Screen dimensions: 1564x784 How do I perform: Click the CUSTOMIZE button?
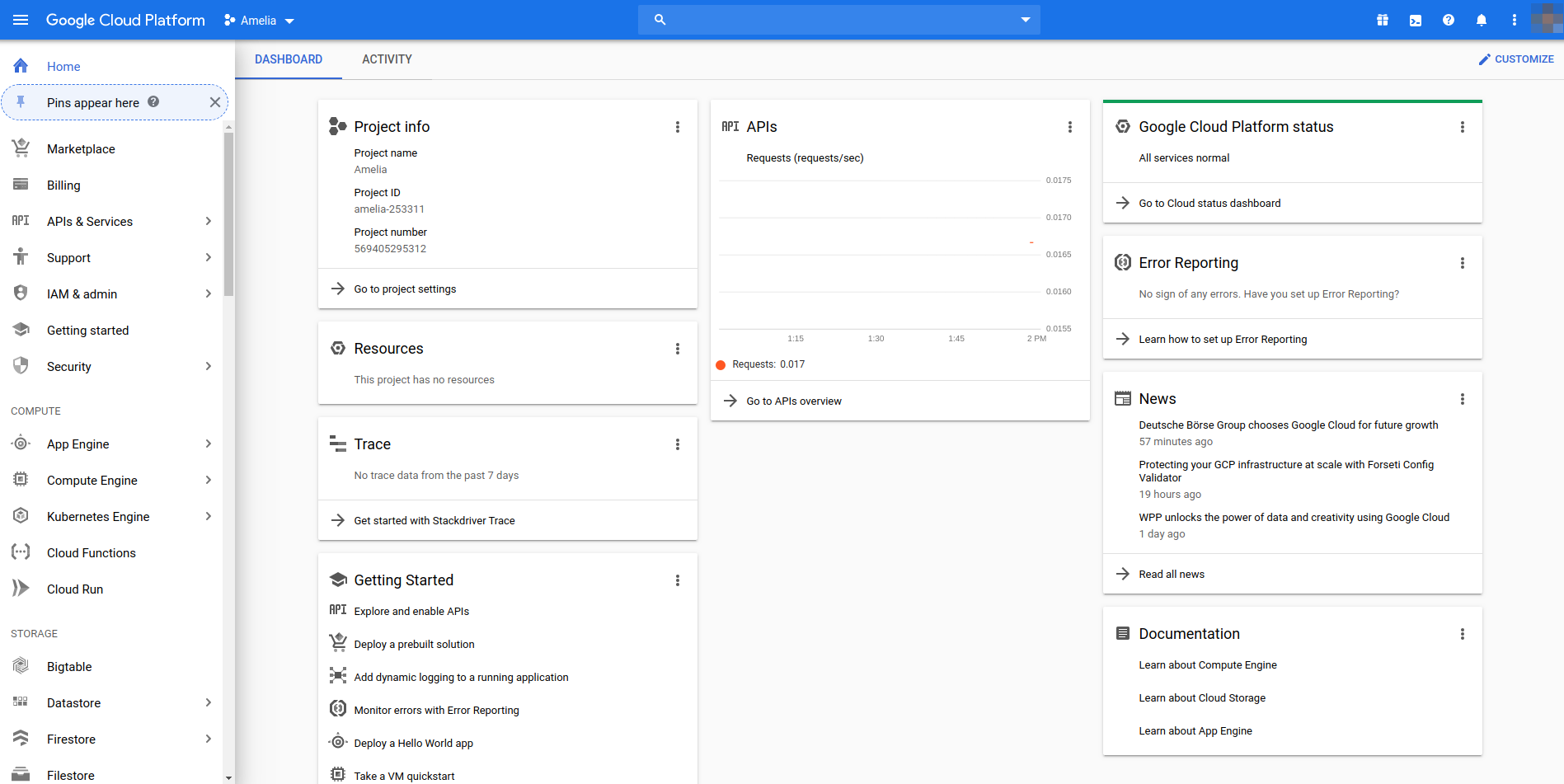1515,59
